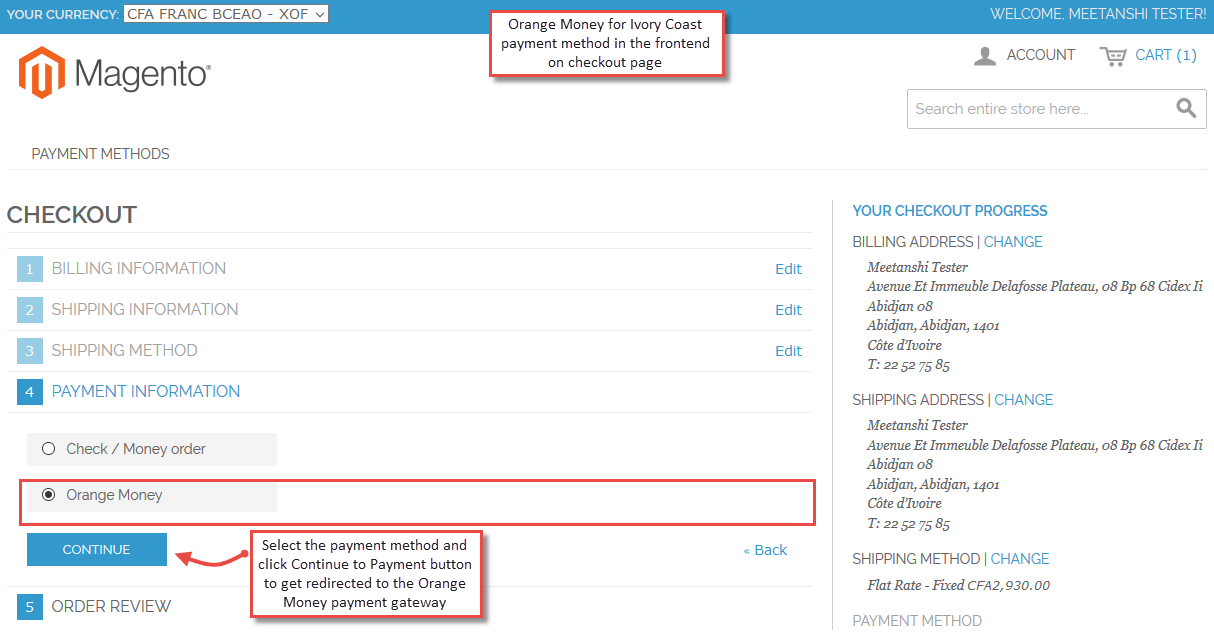
Task: Select Check / Money order radio button
Action: pos(48,449)
